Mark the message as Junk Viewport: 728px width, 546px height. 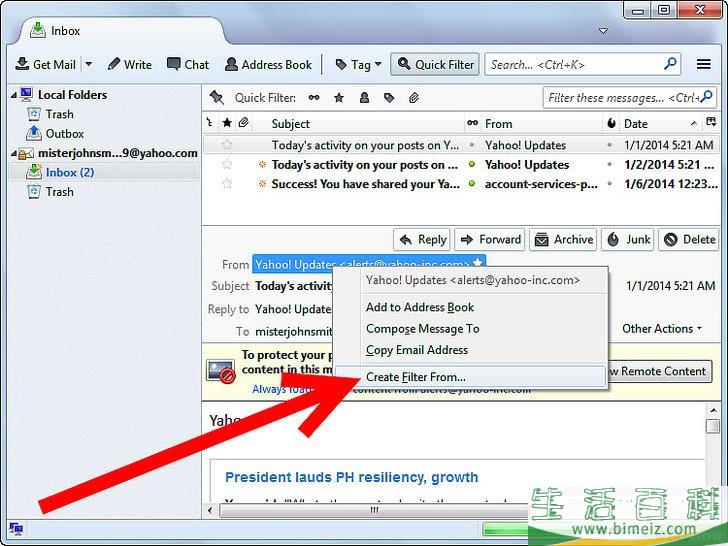628,240
